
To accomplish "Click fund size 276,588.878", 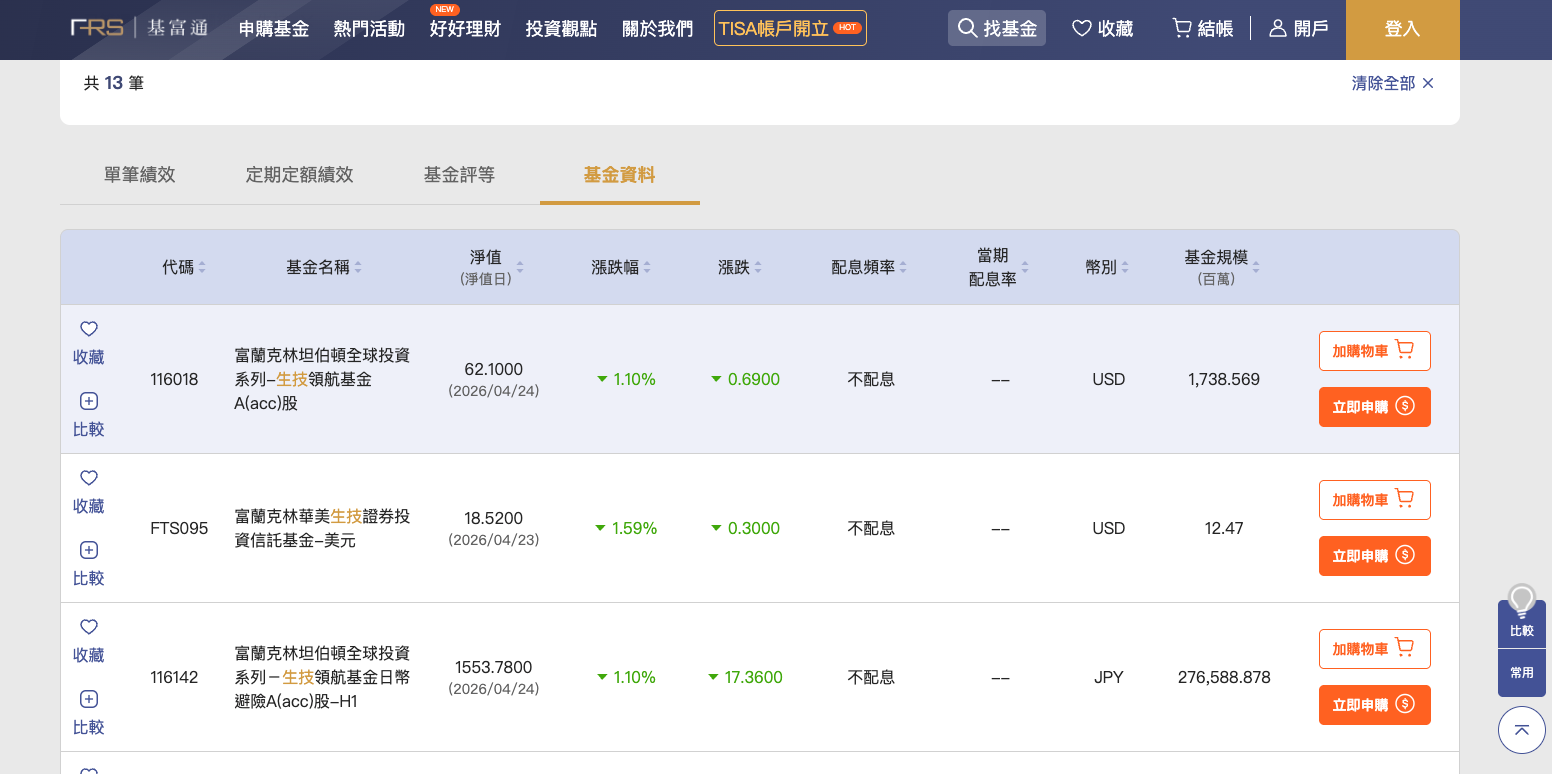I will tap(1224, 678).
